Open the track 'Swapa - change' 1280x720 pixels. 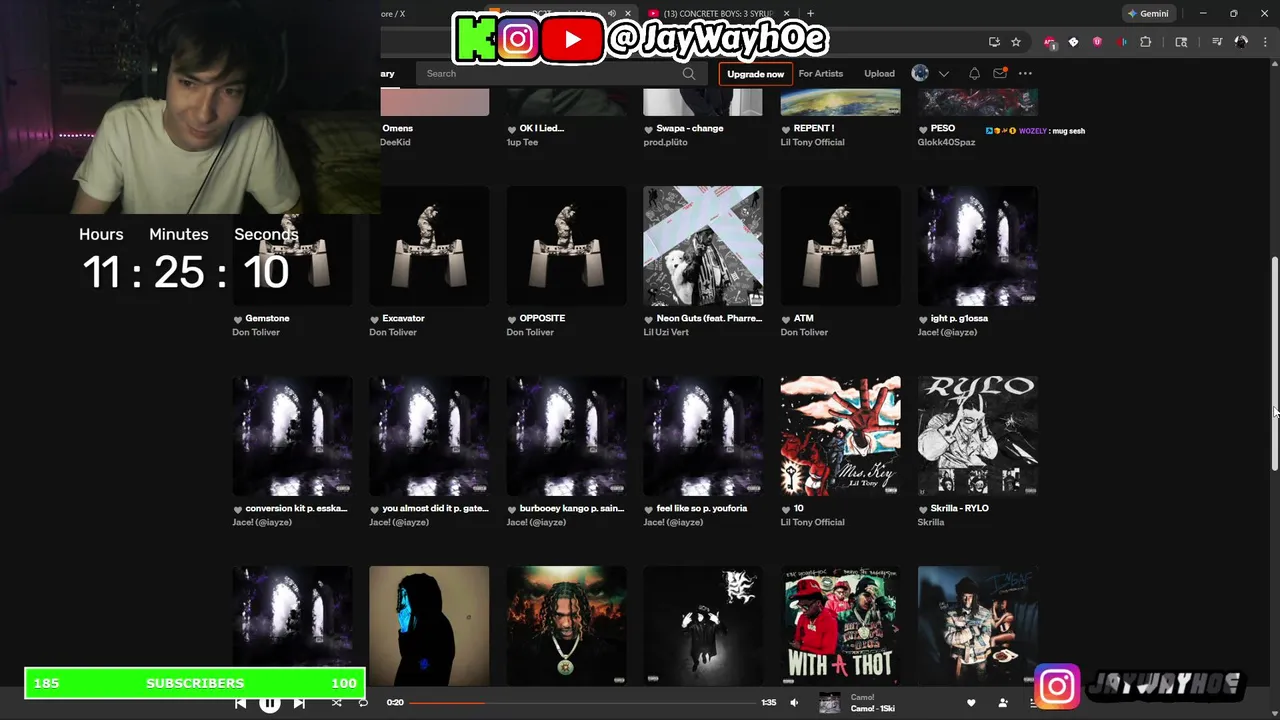[689, 128]
